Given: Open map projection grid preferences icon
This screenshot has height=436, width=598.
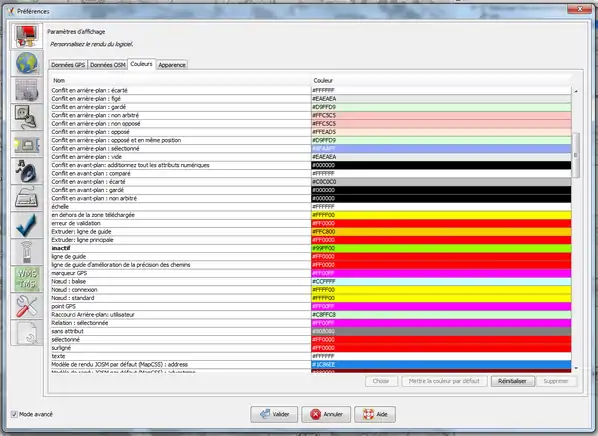Looking at the screenshot, I should tap(26, 90).
